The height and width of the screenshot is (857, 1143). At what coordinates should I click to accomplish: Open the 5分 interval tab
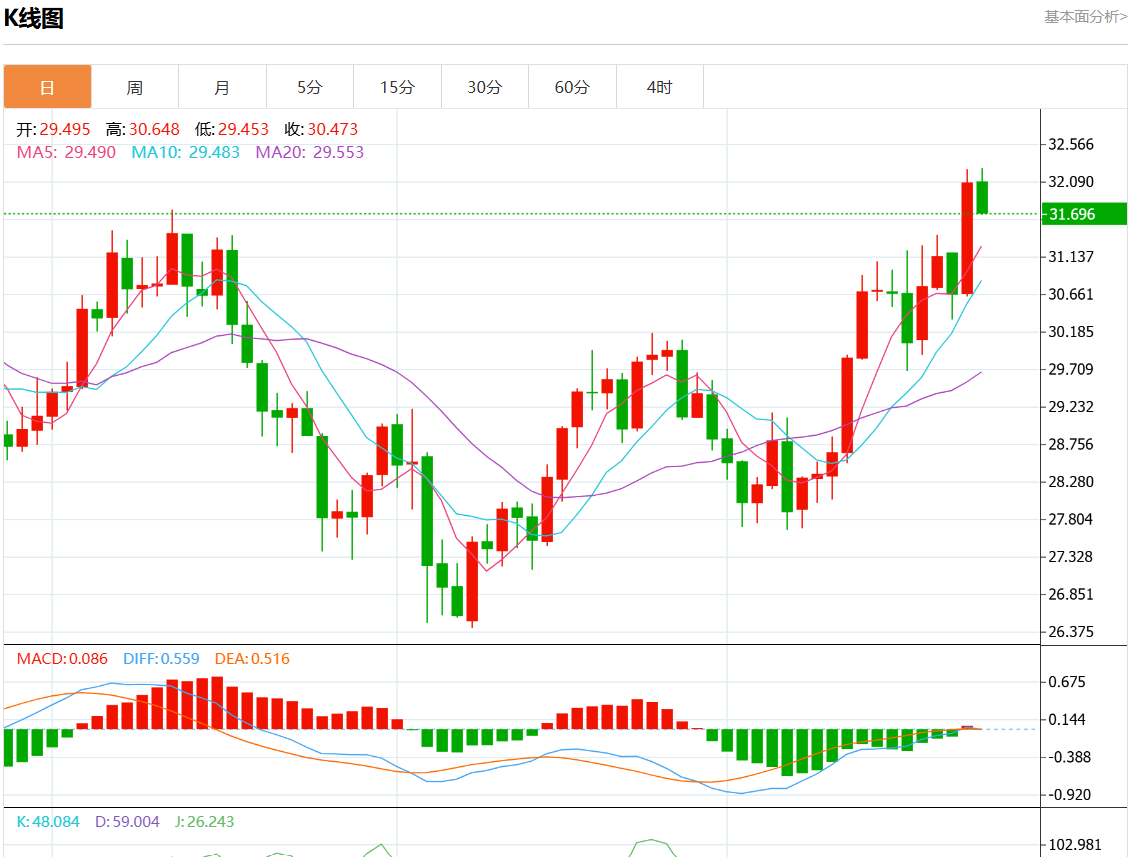(310, 88)
